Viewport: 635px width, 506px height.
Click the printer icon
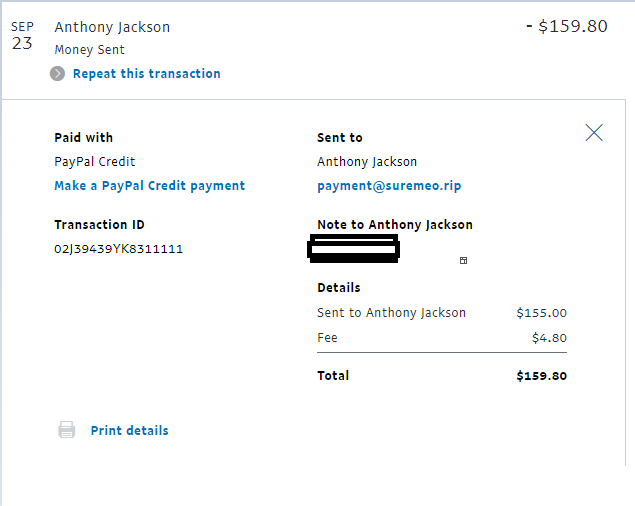point(66,430)
